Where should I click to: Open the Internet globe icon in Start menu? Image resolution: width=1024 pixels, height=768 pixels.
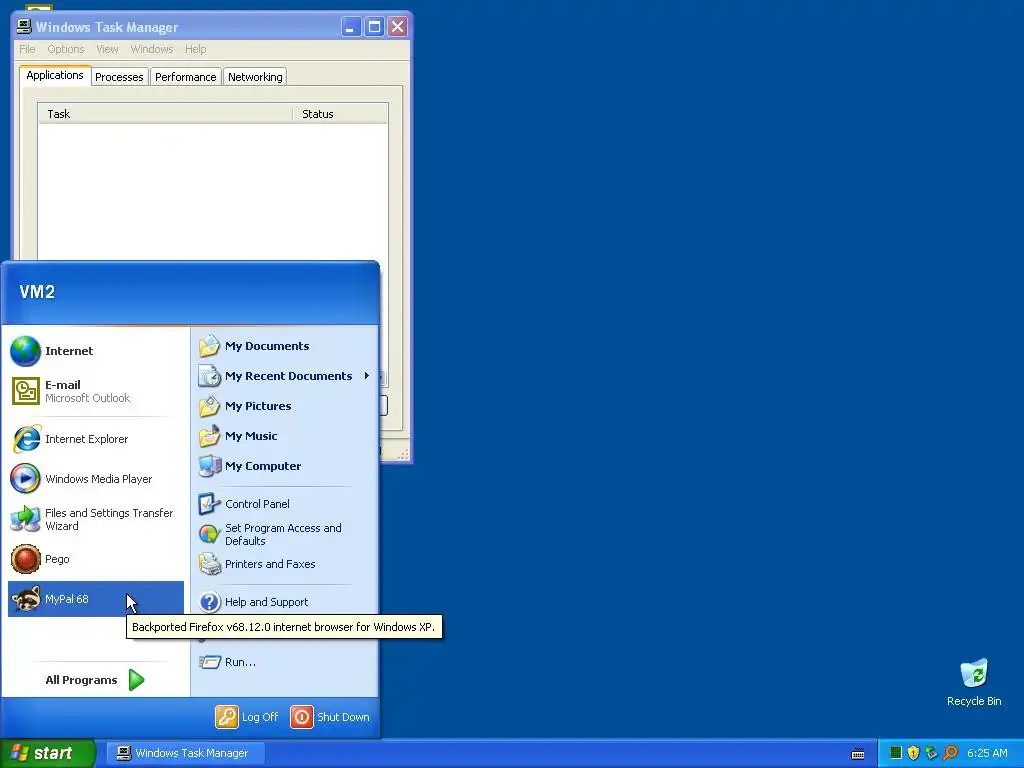click(x=25, y=351)
